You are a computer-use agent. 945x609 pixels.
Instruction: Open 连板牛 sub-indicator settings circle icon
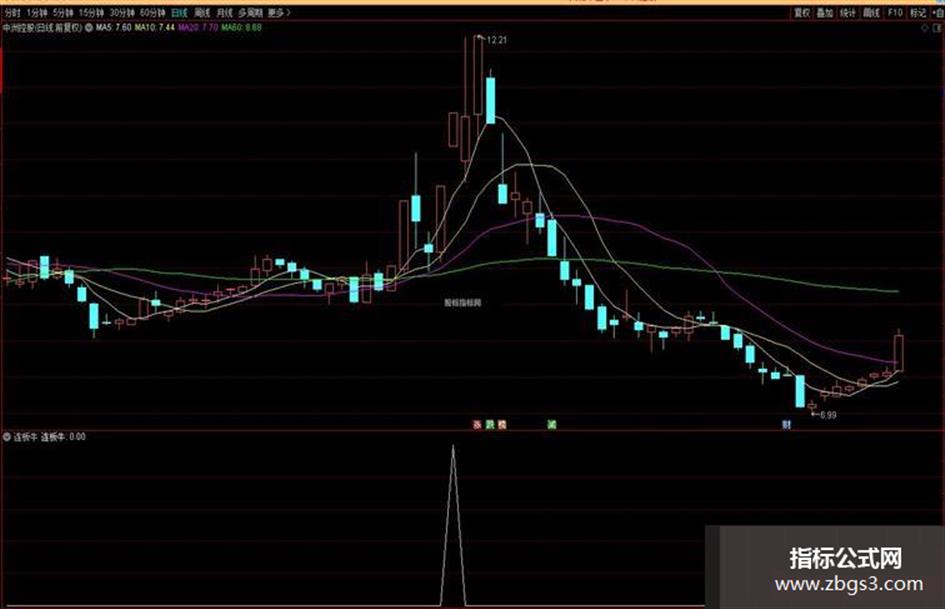[7, 437]
